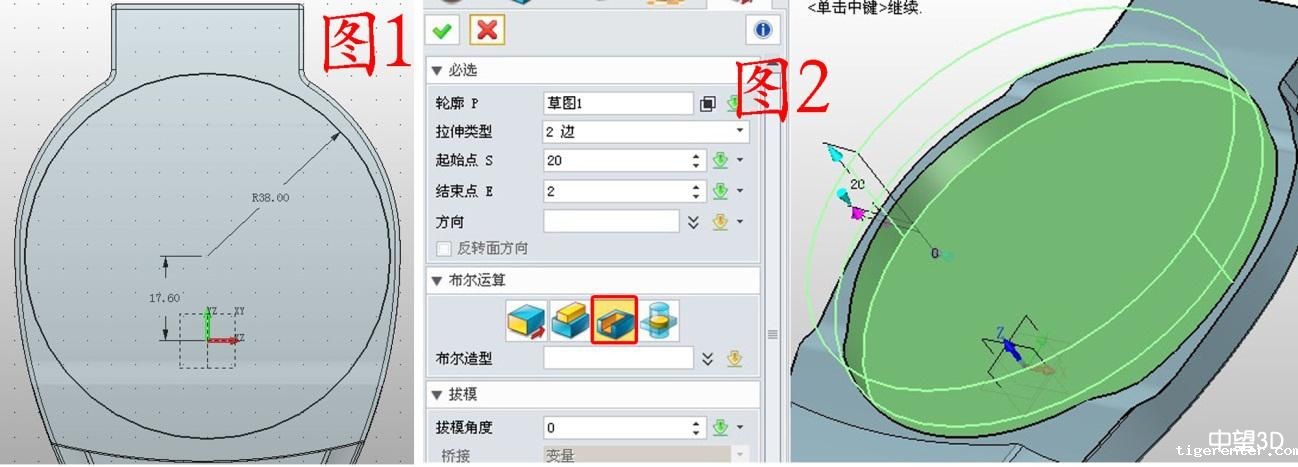This screenshot has width=1298, height=467.
Task: Select the highlighted cut boolean icon
Action: coord(614,320)
